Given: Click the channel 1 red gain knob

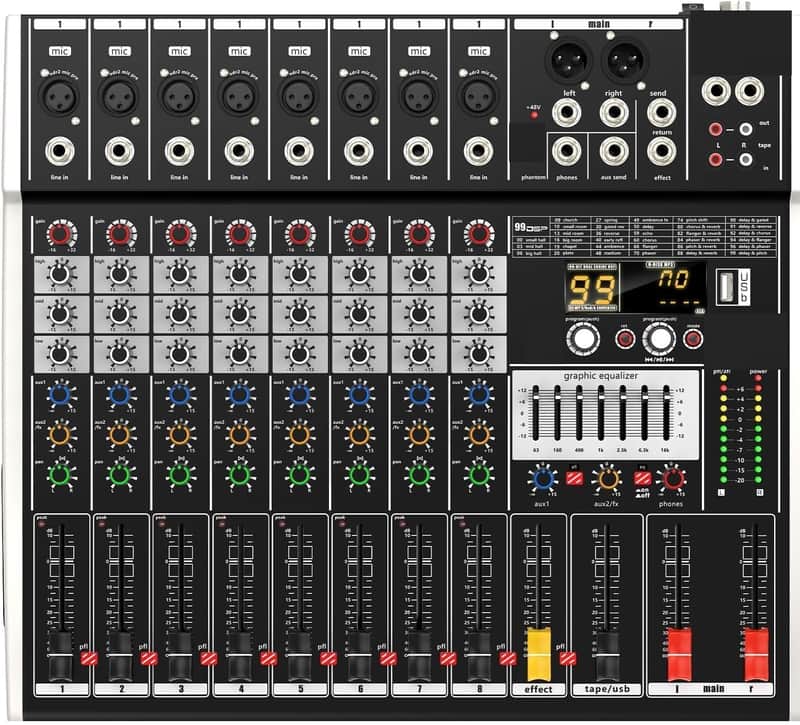Looking at the screenshot, I should tap(60, 234).
